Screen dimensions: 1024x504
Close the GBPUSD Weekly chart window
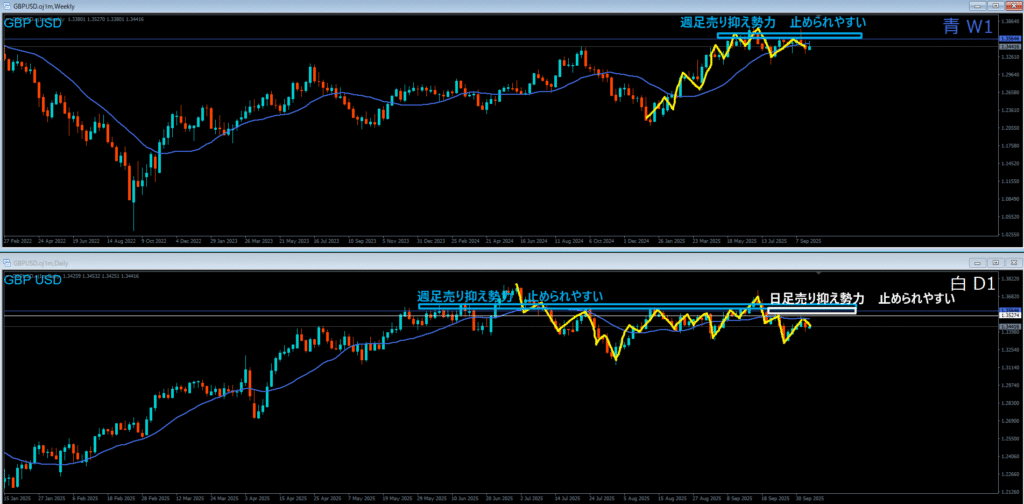(x=1014, y=5)
